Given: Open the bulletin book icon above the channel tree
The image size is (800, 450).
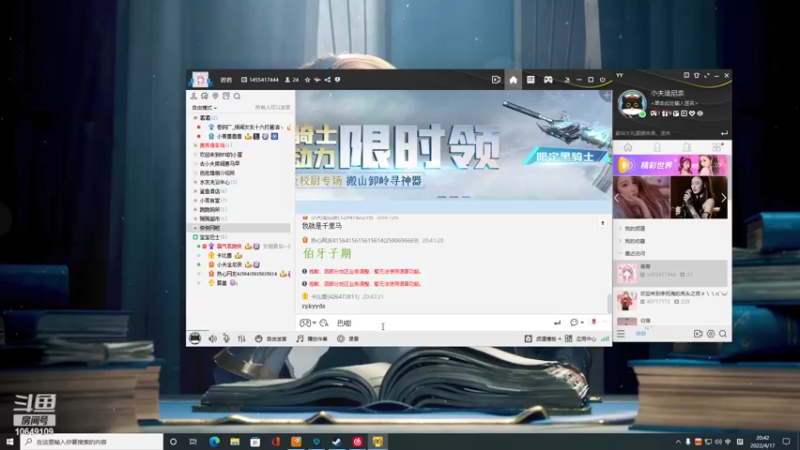Looking at the screenshot, I should coord(226,96).
